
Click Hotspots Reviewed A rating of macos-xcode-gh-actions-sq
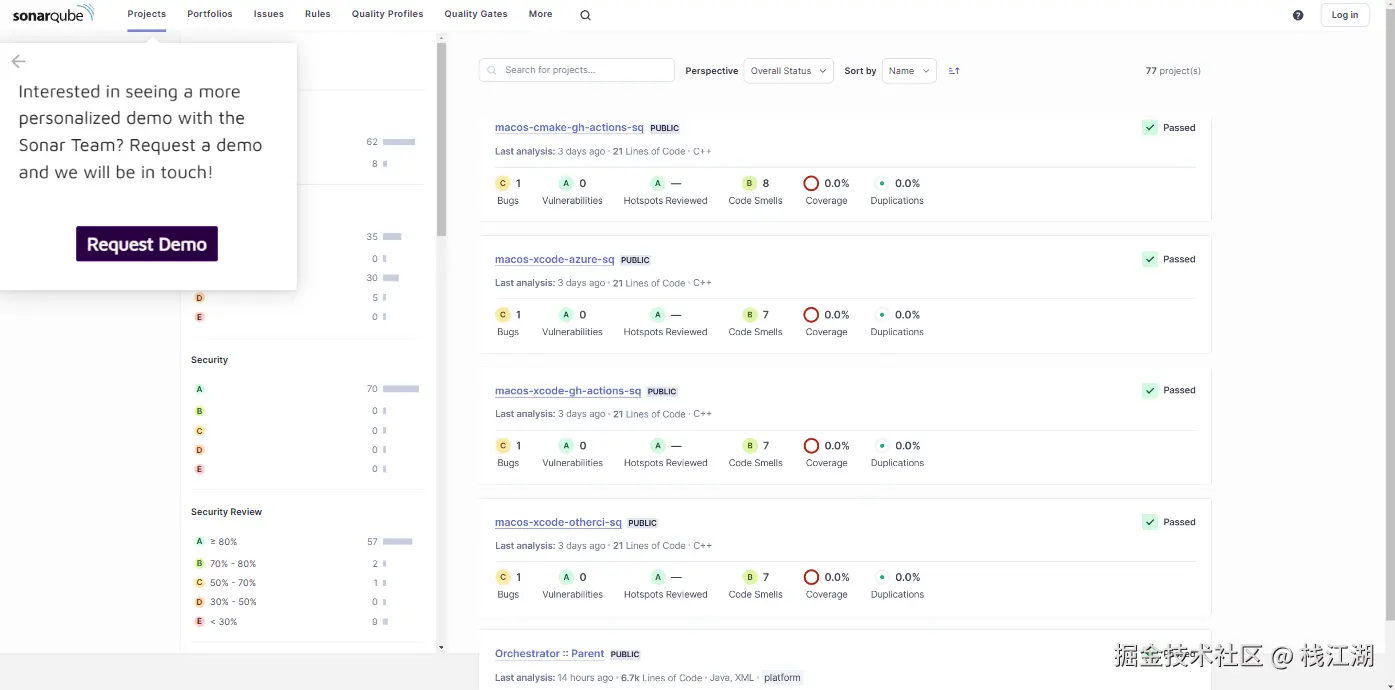tap(657, 446)
